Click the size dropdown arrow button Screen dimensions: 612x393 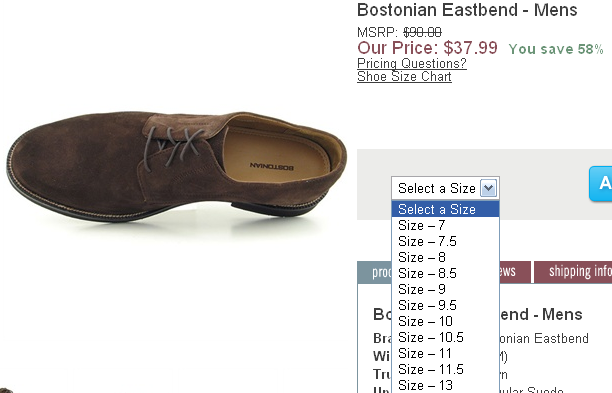[488, 188]
